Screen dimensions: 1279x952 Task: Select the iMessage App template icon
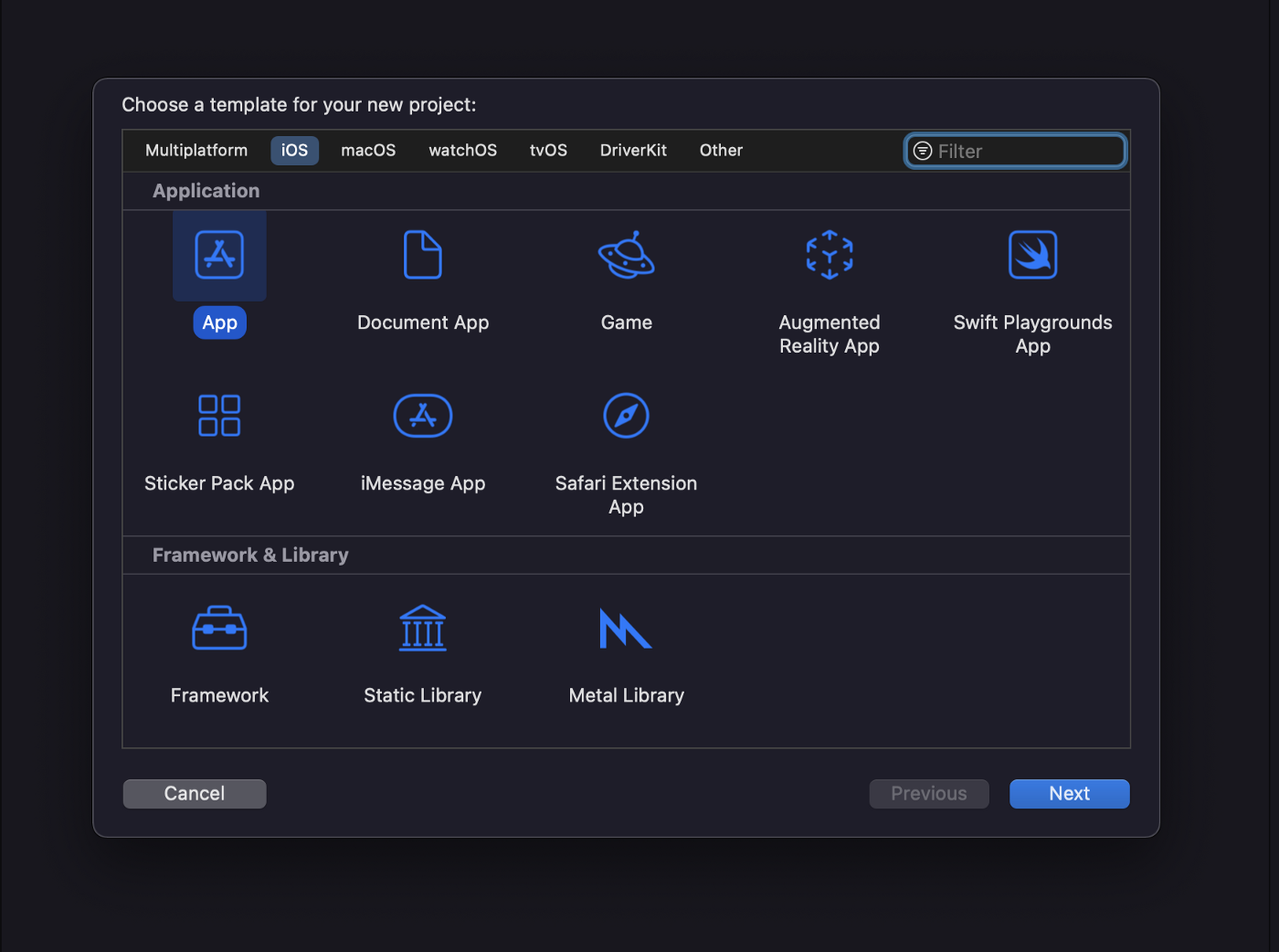(423, 416)
